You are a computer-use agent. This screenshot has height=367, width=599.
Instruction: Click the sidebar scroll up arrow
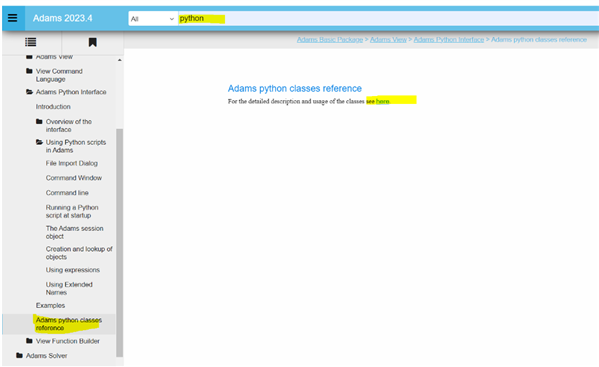[120, 60]
